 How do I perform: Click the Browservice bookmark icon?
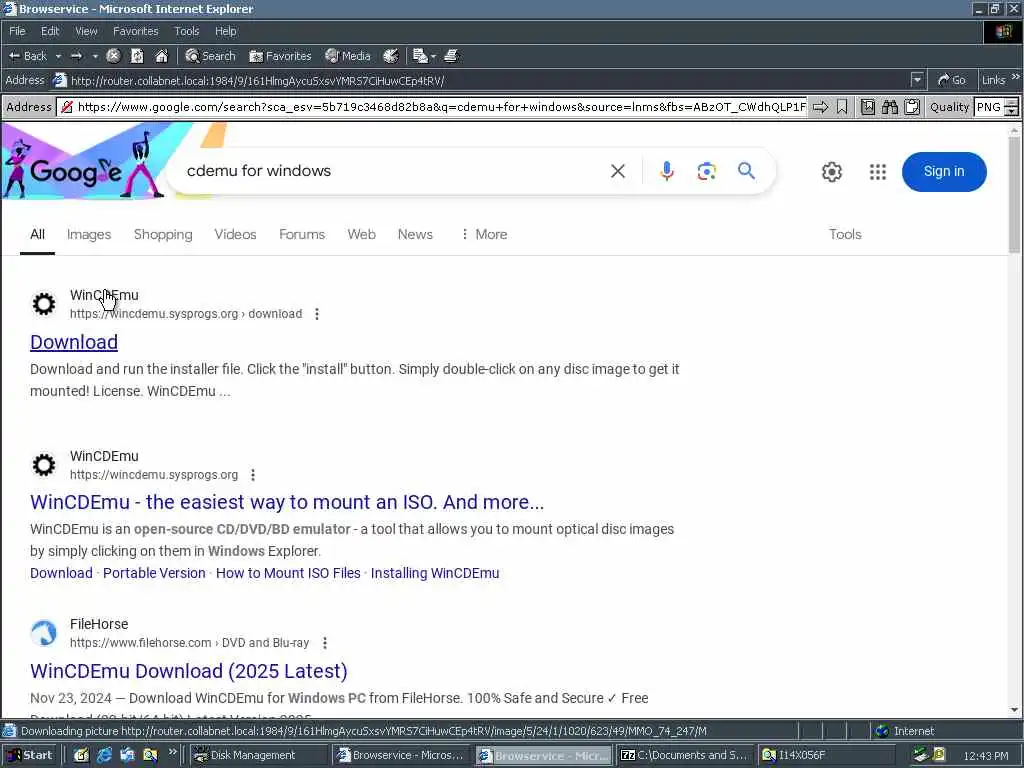842,107
